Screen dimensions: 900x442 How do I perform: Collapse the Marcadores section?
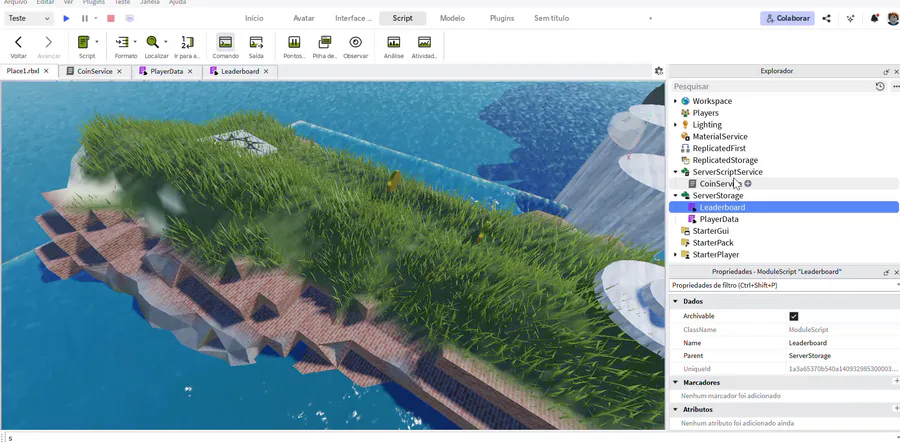(676, 382)
